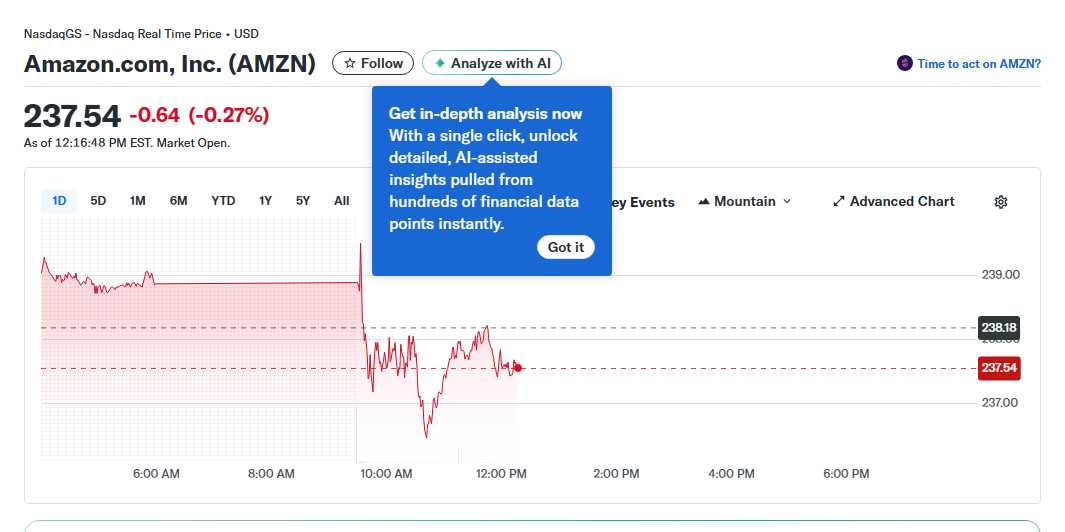Open the Time to act on AMZN link
Viewport: 1065px width, 532px height.
point(979,63)
